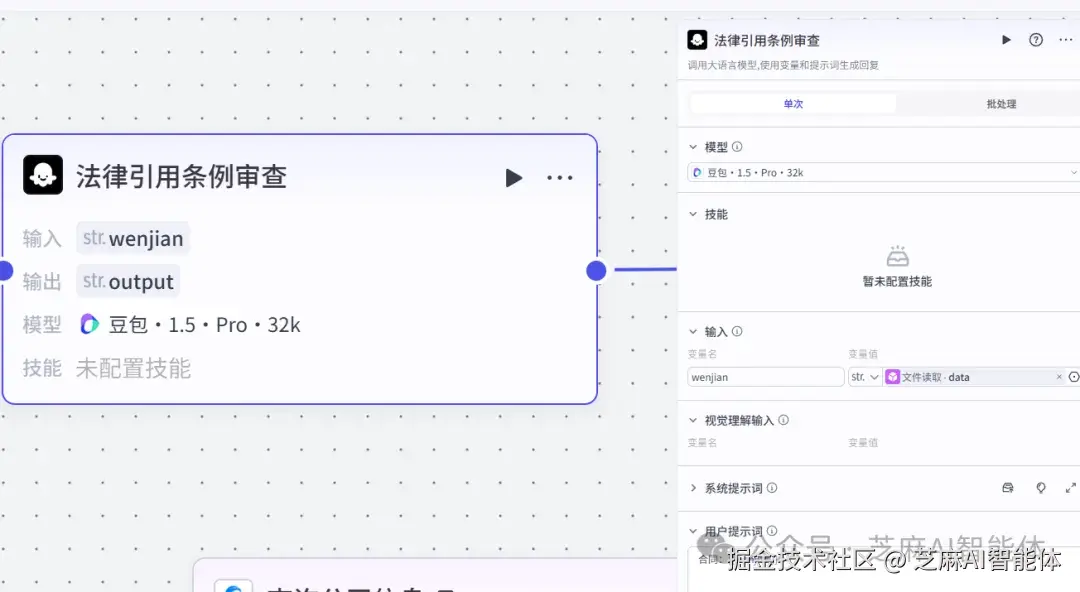Viewport: 1080px width, 592px height.
Task: Remove the 文件读取·data variable reference
Action: (1059, 377)
